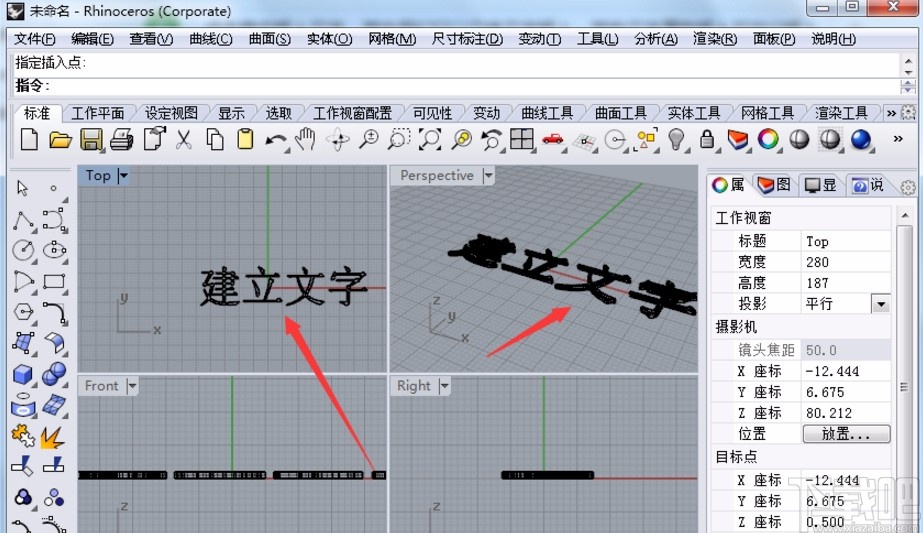Select the Pan hand tool
This screenshot has width=923, height=533.
pos(306,140)
